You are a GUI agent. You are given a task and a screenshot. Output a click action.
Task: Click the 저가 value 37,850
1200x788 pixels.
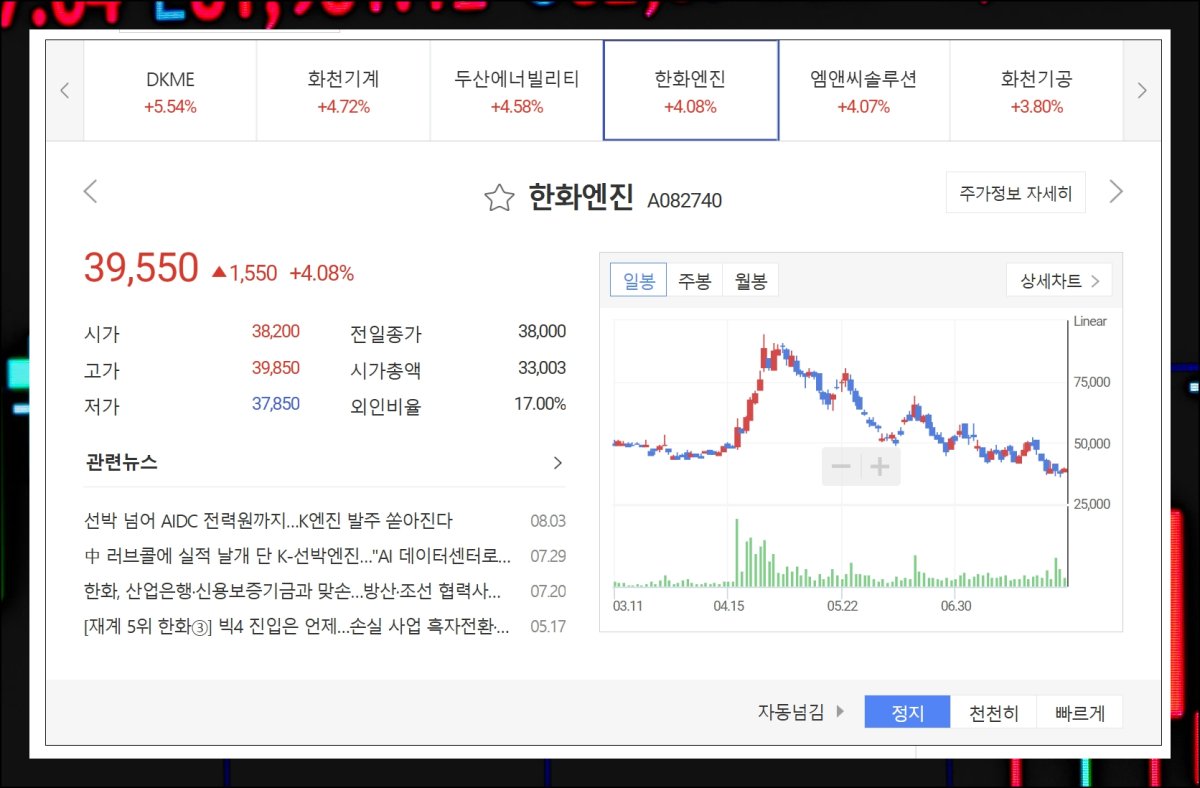(276, 404)
